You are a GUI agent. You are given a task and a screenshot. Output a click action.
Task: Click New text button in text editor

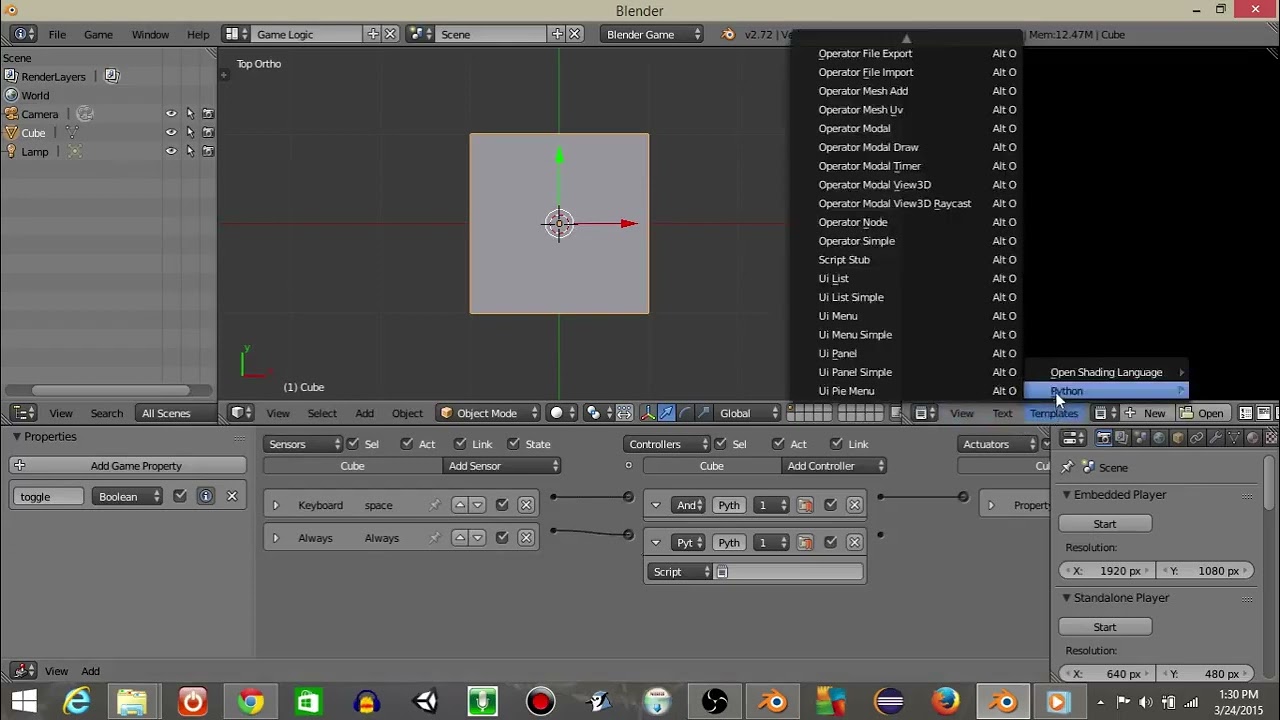pos(1145,413)
